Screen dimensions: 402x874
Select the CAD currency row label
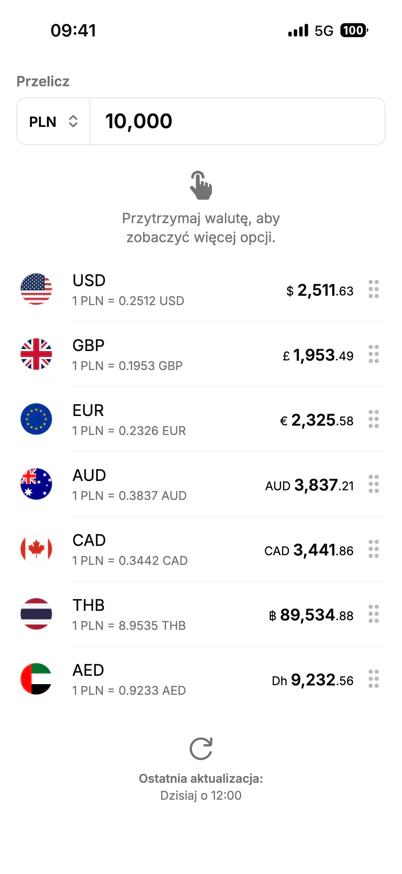pos(89,540)
